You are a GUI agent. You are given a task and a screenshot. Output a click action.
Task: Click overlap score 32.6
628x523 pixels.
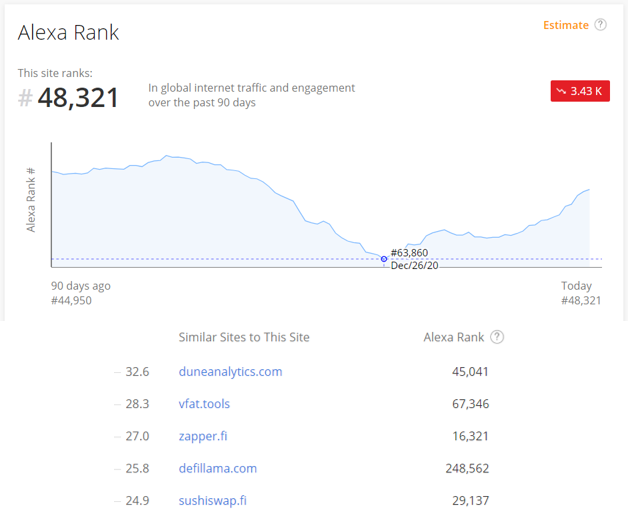(x=137, y=372)
